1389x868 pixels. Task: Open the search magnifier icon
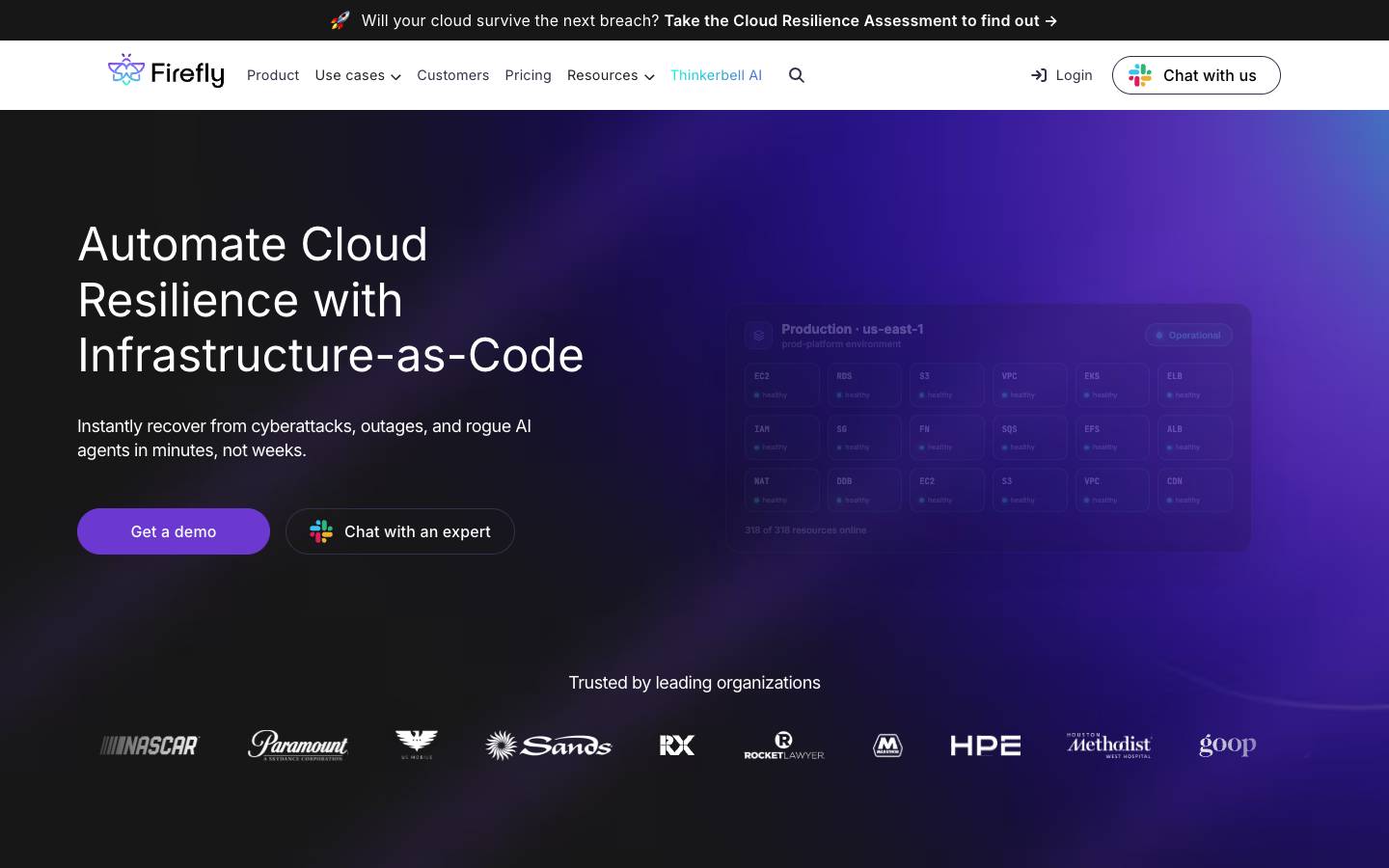[x=797, y=75]
